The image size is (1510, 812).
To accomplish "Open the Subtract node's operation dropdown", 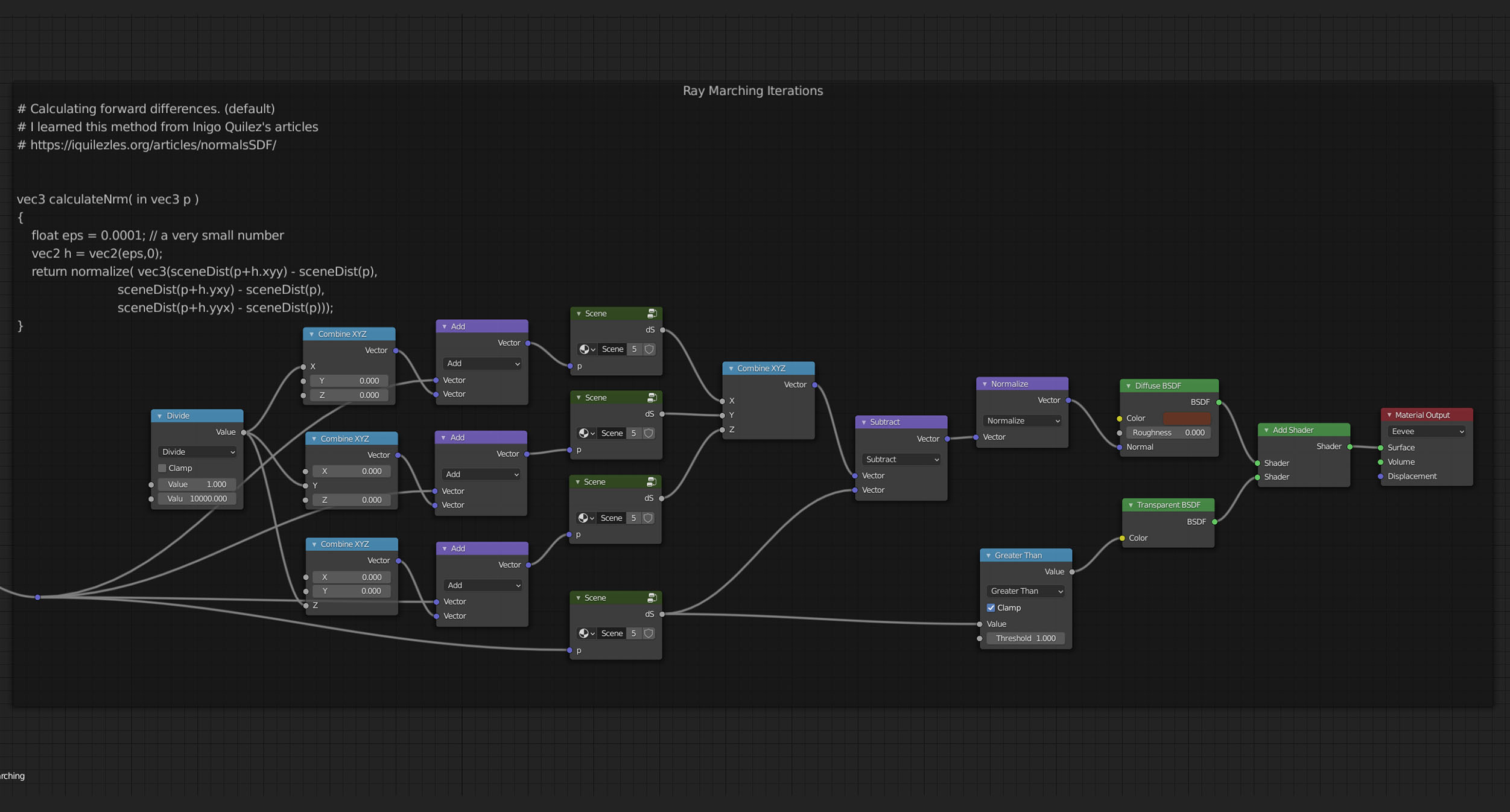I will [x=901, y=459].
